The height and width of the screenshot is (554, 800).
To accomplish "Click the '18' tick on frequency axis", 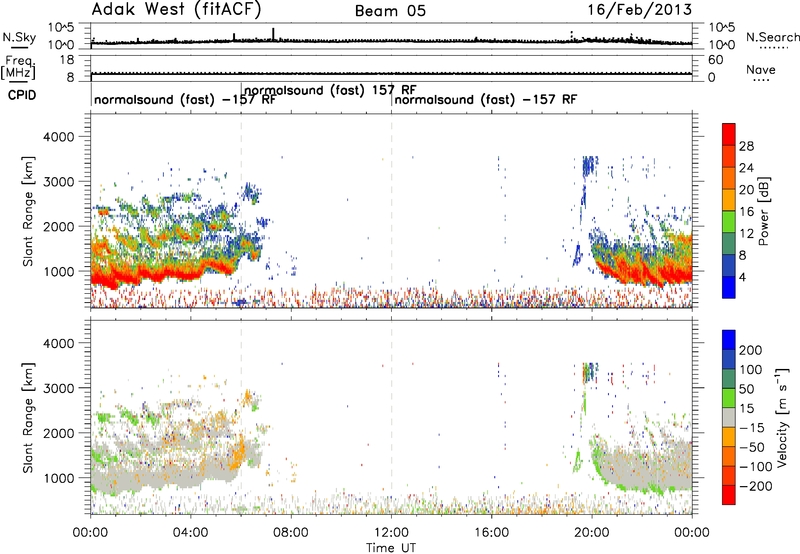I will (67, 60).
